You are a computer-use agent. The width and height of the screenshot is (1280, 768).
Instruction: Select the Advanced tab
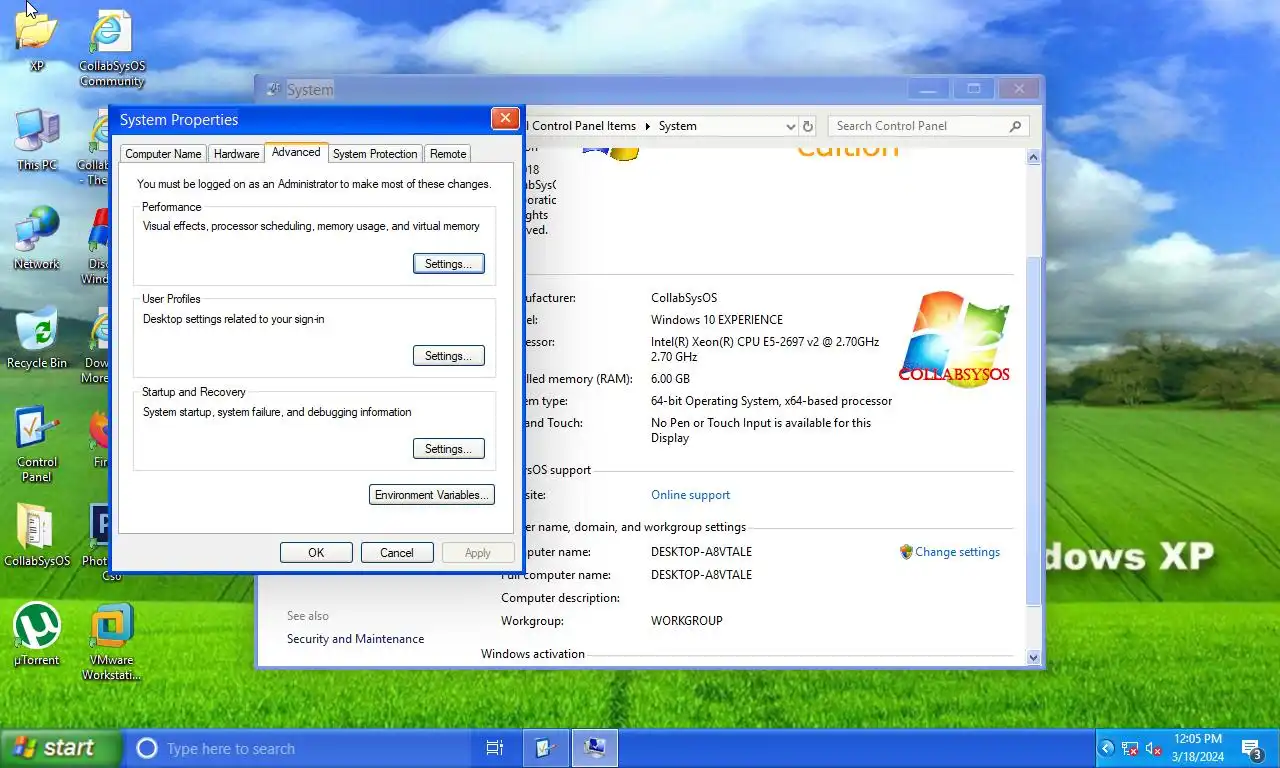pyautogui.click(x=296, y=152)
